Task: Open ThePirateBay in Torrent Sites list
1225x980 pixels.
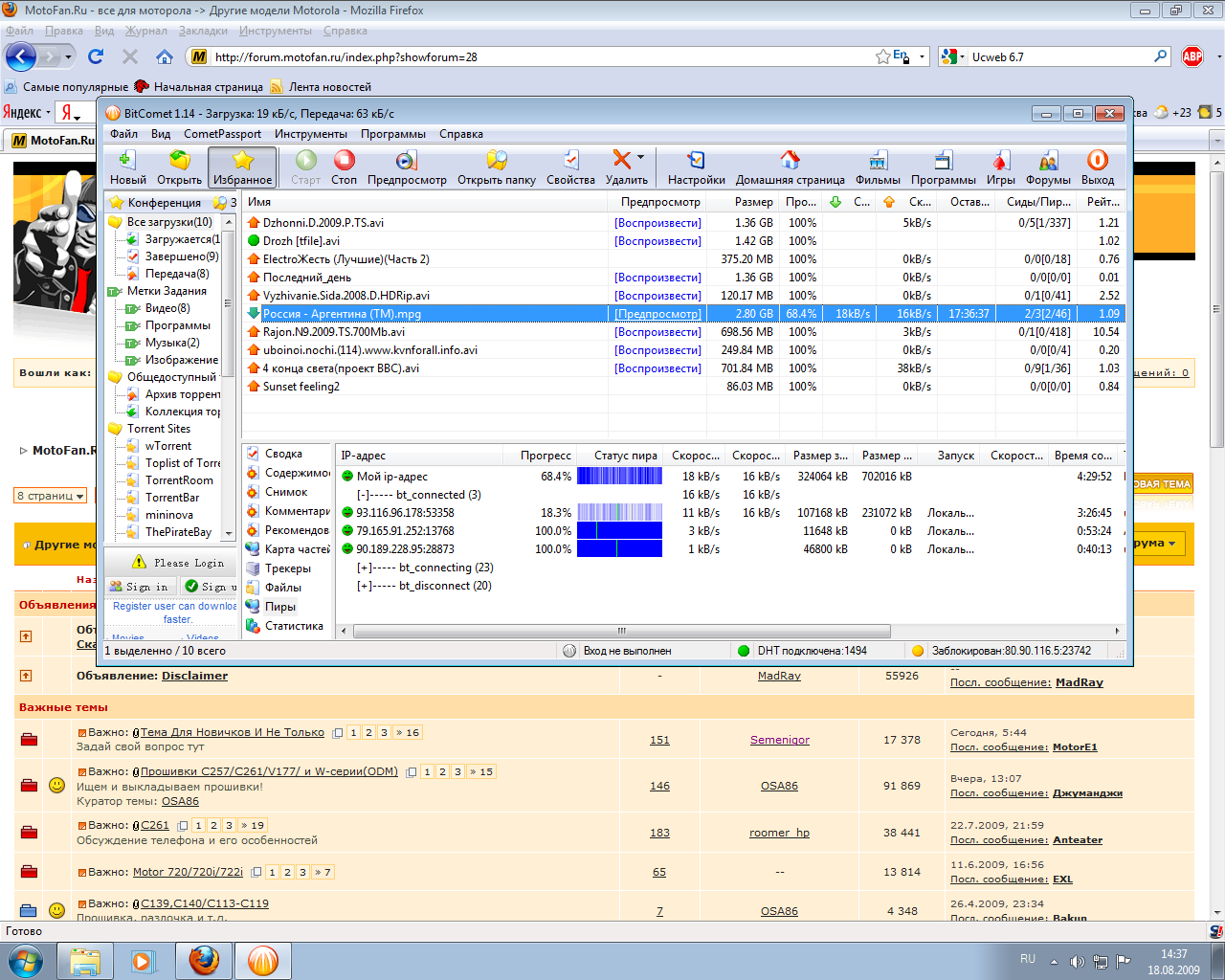Action: pyautogui.click(x=178, y=532)
